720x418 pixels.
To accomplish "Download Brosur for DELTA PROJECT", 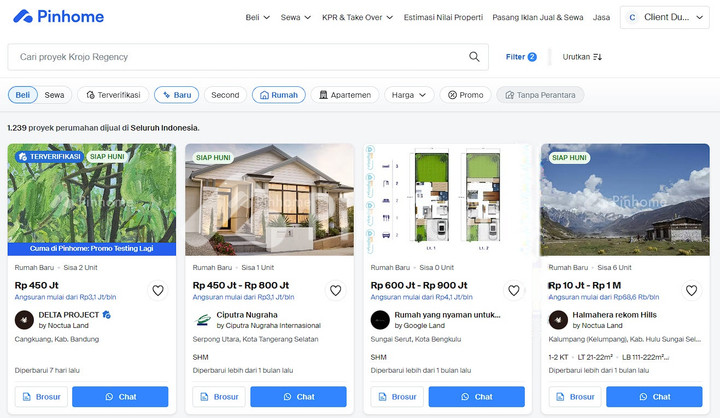I will tap(41, 396).
